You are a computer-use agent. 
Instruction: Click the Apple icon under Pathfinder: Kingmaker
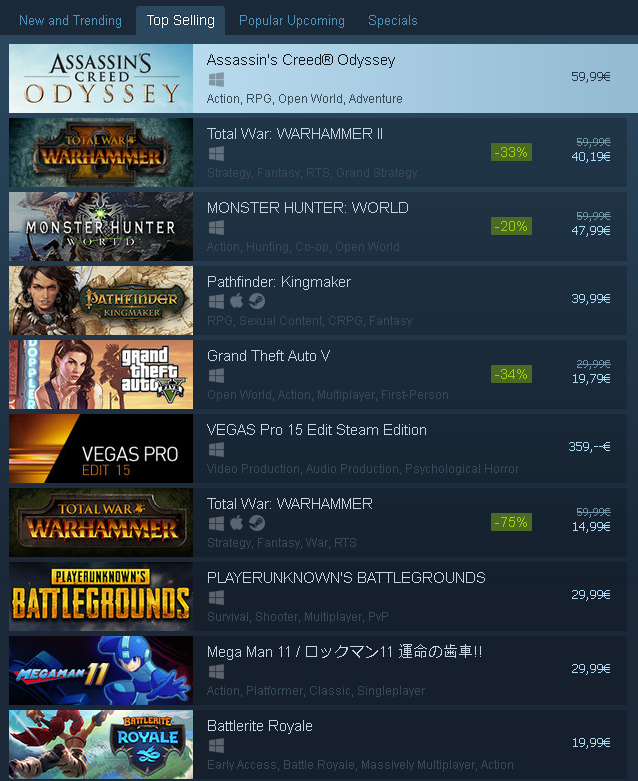237,301
